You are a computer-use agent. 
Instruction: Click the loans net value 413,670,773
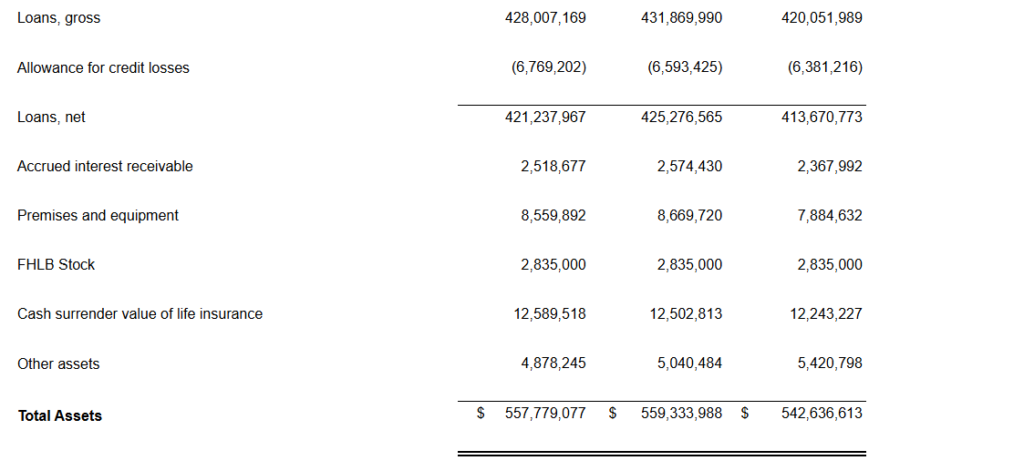tap(821, 117)
